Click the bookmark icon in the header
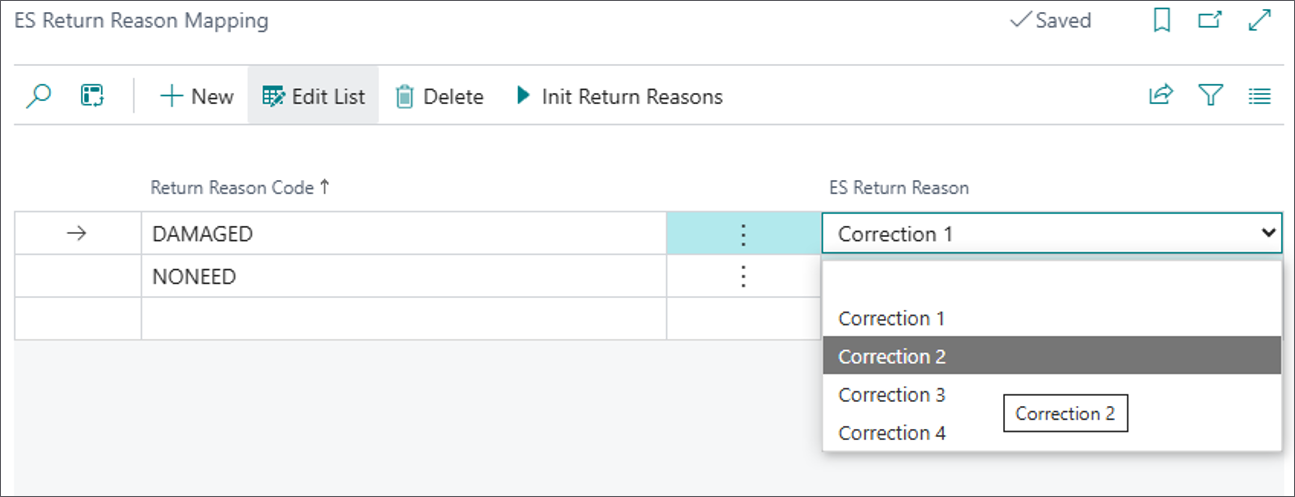This screenshot has height=497, width=1295. (x=1162, y=20)
